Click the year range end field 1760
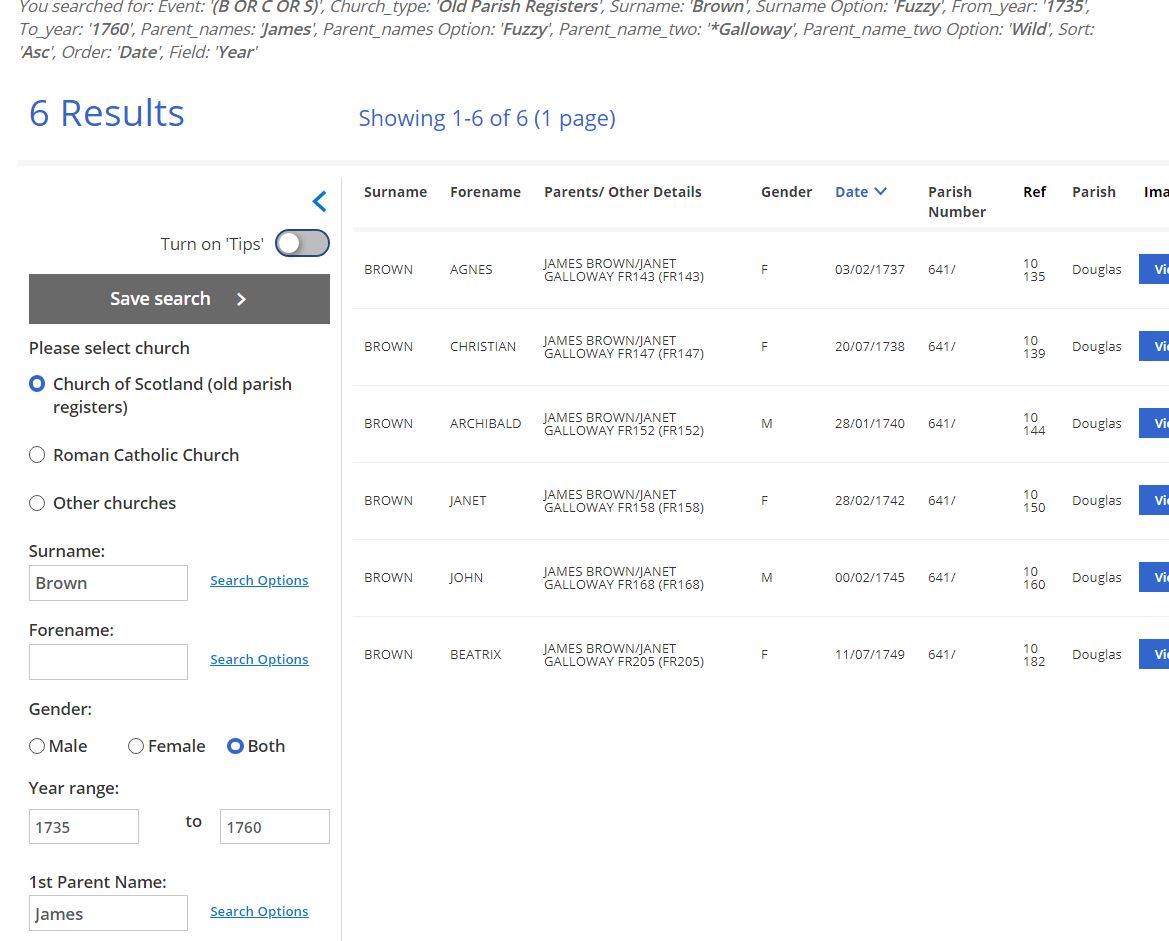Viewport: 1169px width, 941px height. [x=274, y=827]
